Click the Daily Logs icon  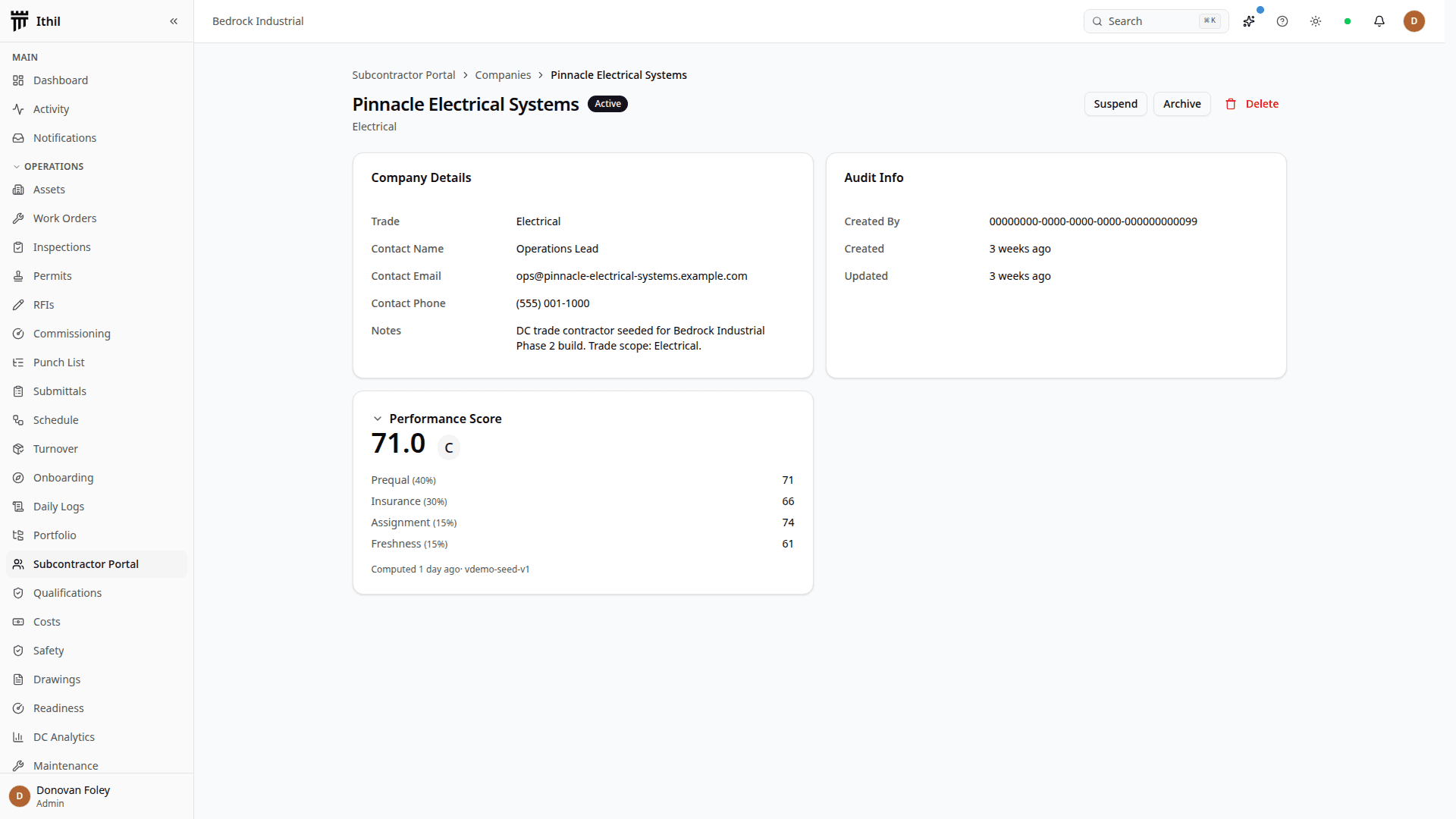click(18, 507)
